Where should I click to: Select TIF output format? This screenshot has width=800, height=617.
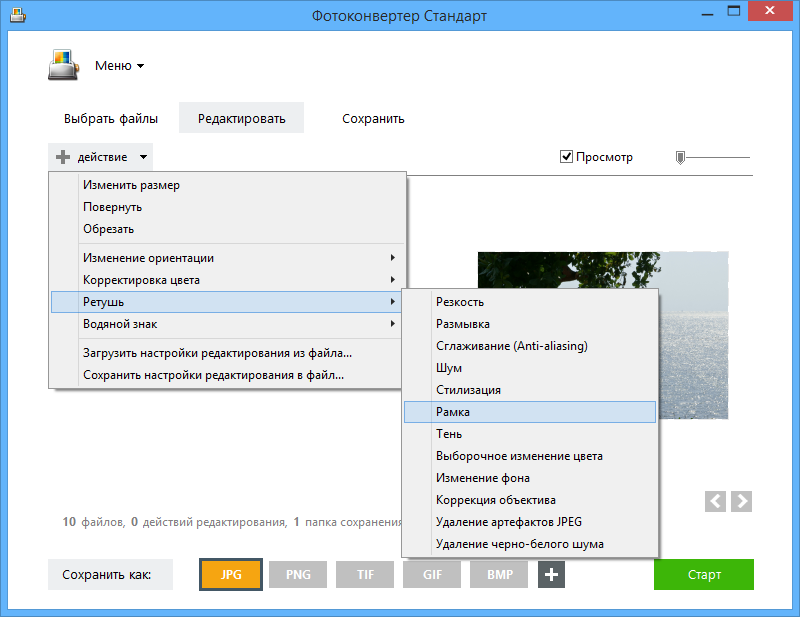pyautogui.click(x=365, y=575)
